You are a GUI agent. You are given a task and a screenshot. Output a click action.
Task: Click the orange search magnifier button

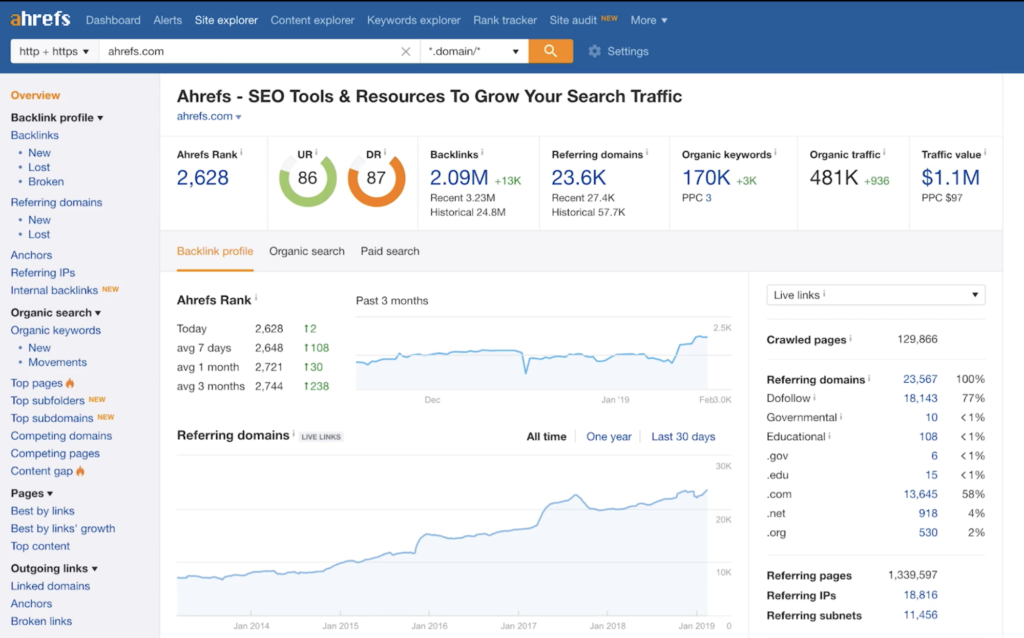pyautogui.click(x=551, y=51)
